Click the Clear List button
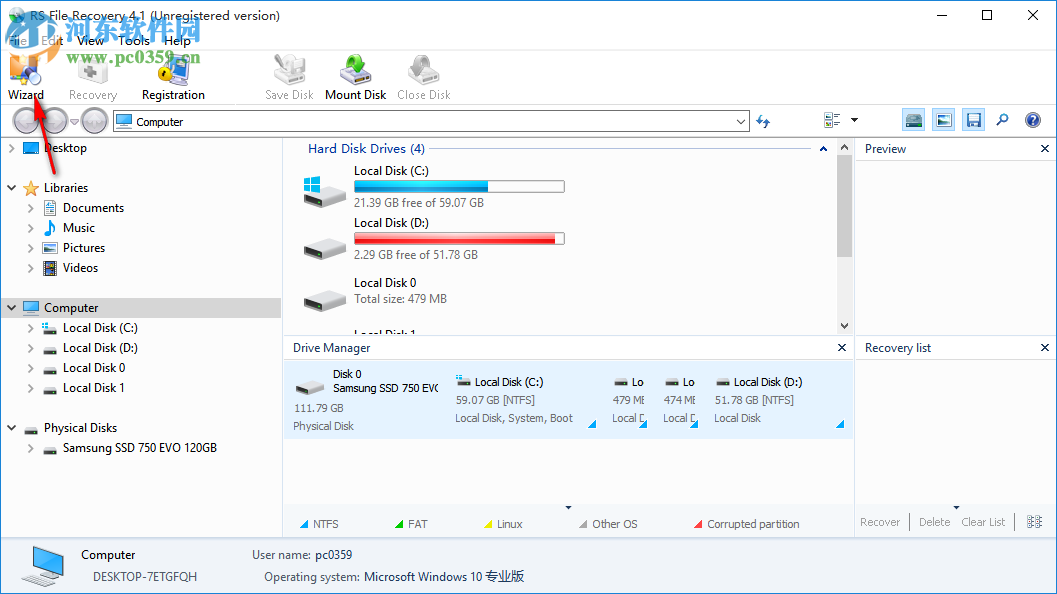The width and height of the screenshot is (1057, 594). coord(982,521)
